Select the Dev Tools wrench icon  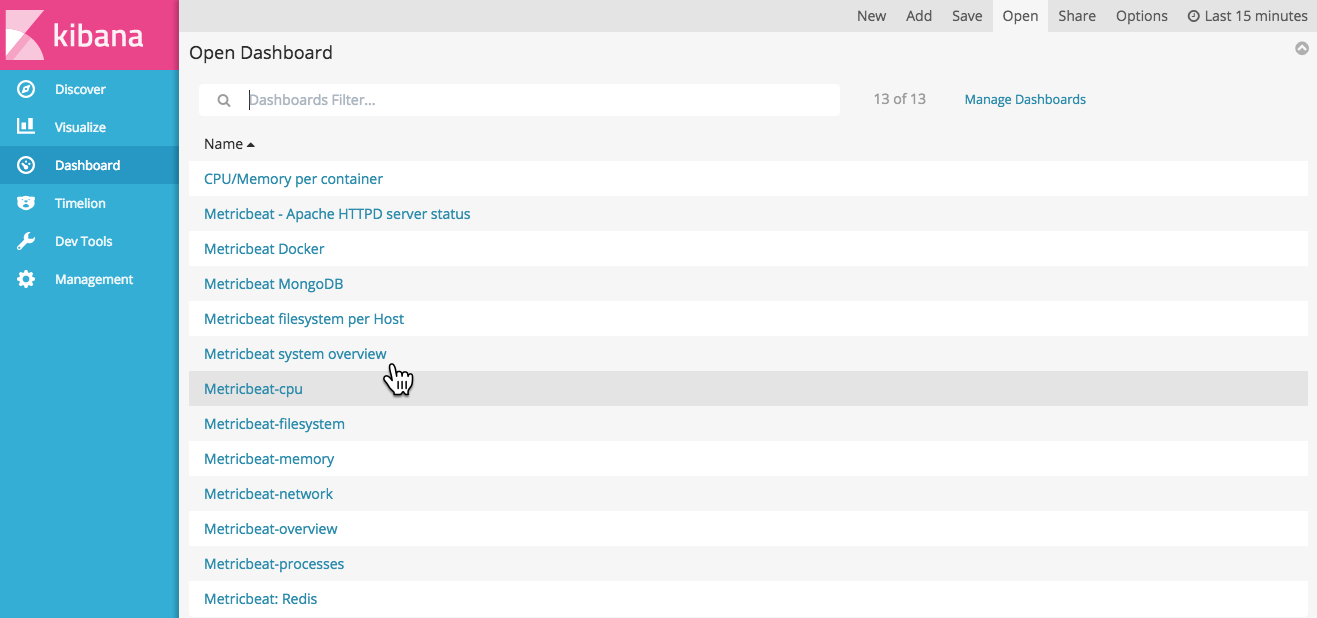coord(25,241)
